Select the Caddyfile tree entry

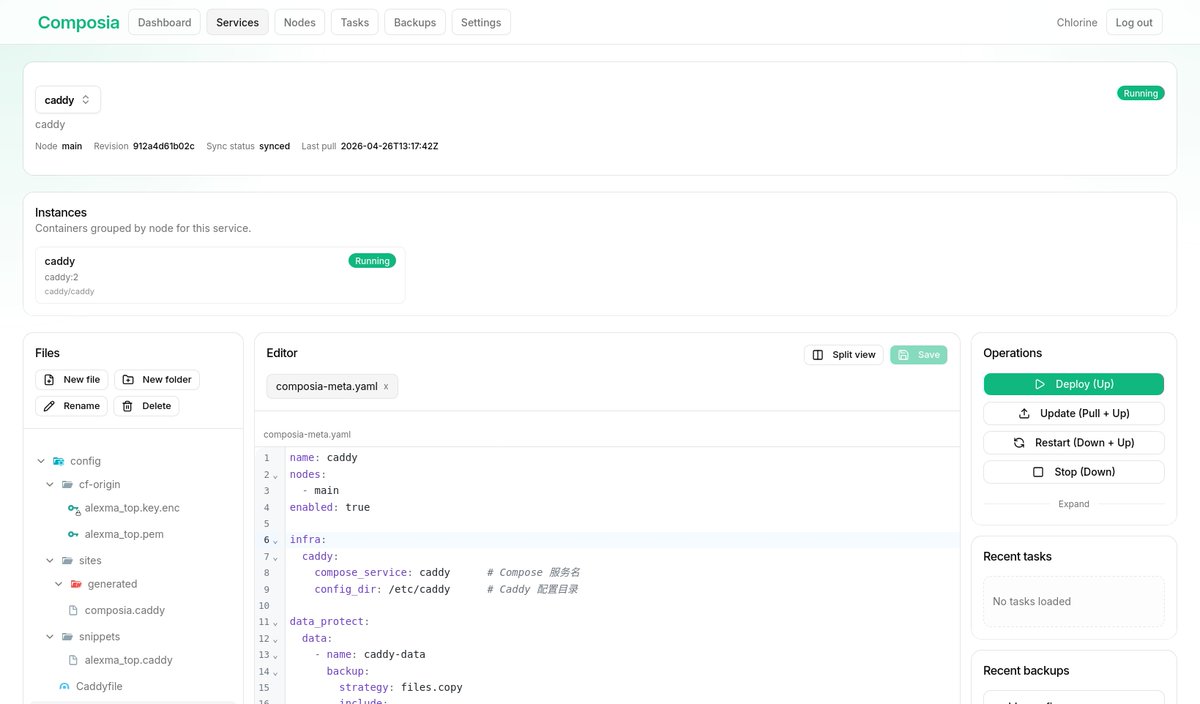pos(99,687)
